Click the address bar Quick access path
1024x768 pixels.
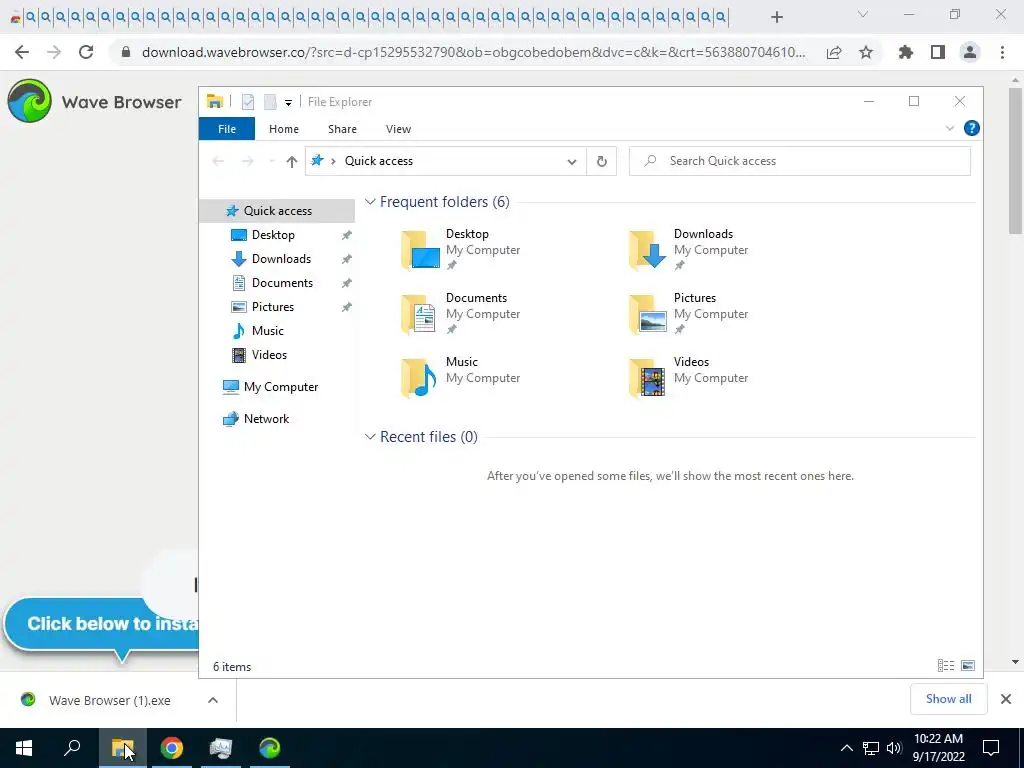pos(379,161)
